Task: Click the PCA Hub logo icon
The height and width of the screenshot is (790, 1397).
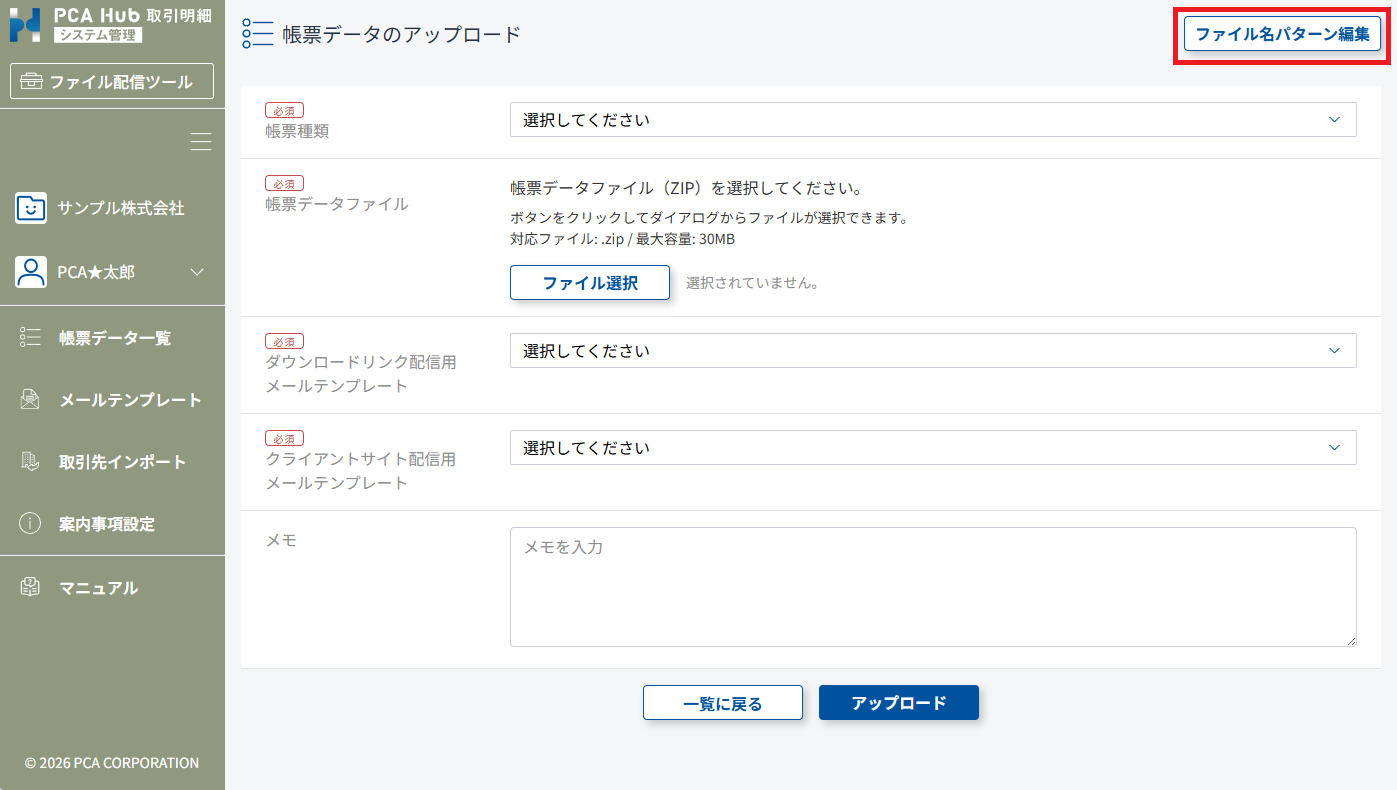Action: pyautogui.click(x=25, y=25)
